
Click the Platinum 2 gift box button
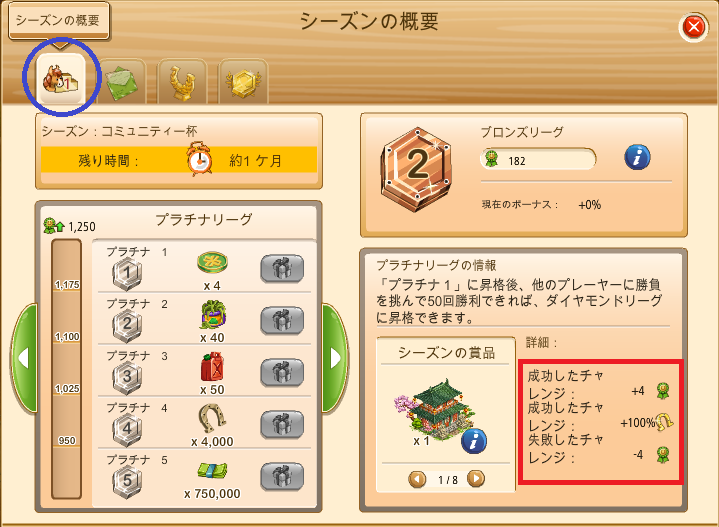pyautogui.click(x=282, y=320)
